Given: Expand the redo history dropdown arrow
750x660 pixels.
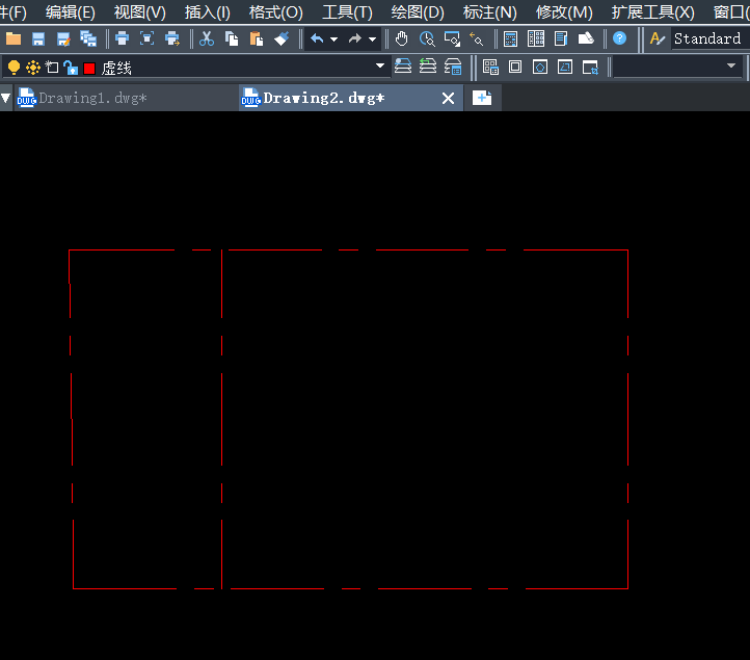Looking at the screenshot, I should click(x=372, y=39).
